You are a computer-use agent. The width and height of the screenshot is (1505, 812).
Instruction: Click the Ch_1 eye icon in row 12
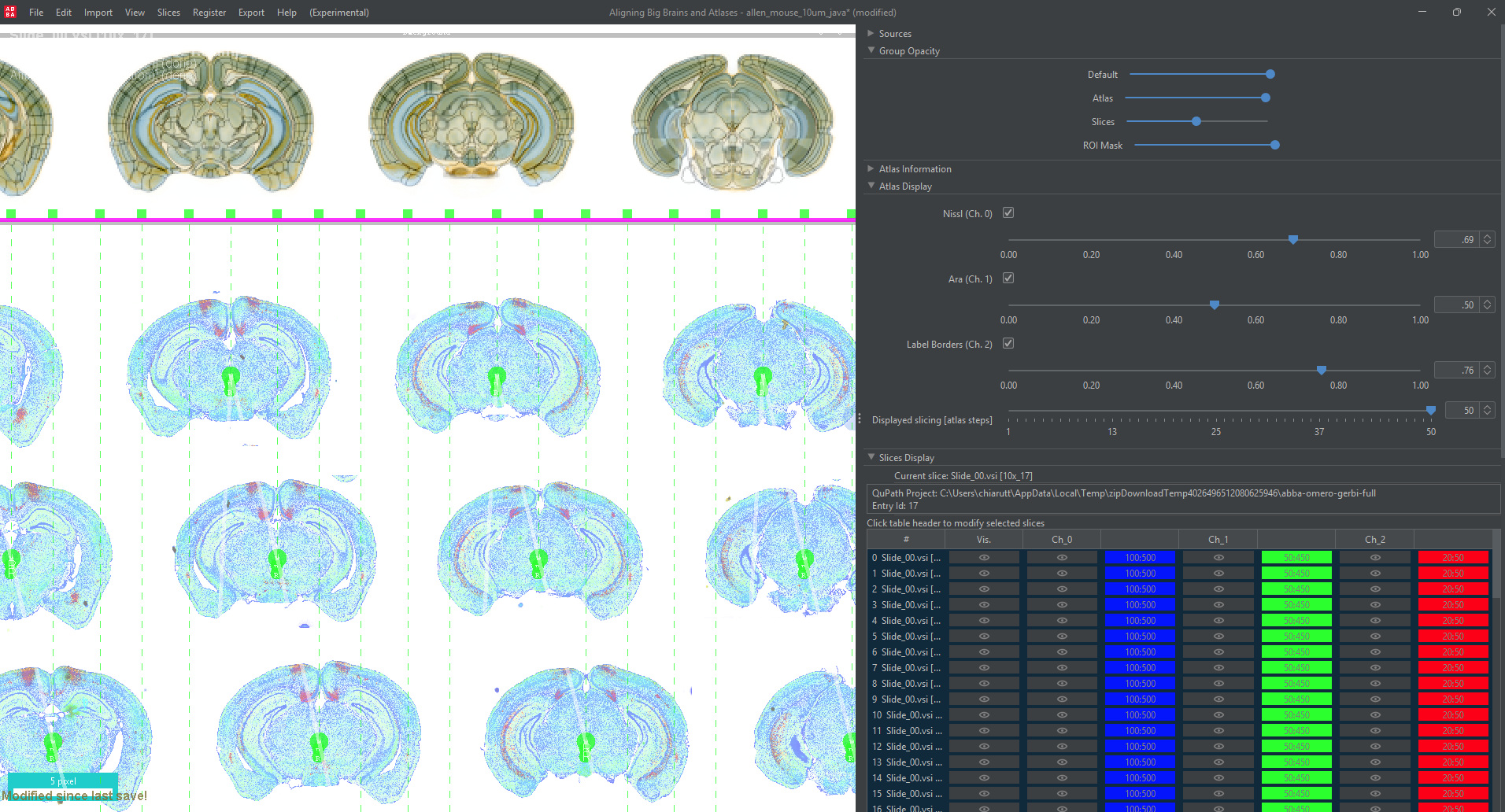click(1218, 746)
